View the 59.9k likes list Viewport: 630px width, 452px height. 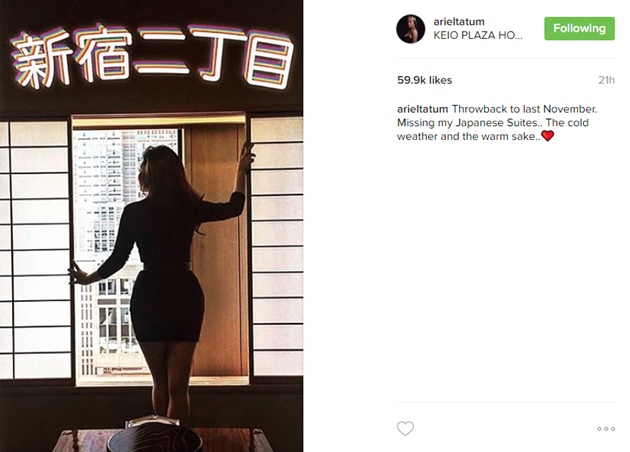tap(425, 80)
